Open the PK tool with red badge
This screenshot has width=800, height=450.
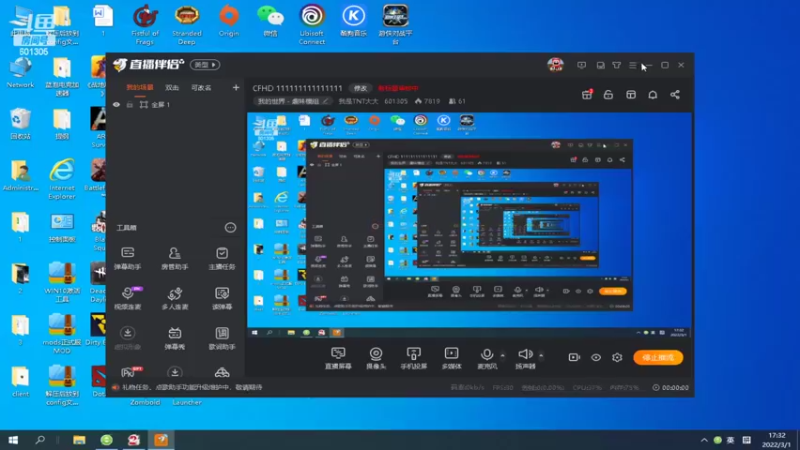tap(131, 372)
